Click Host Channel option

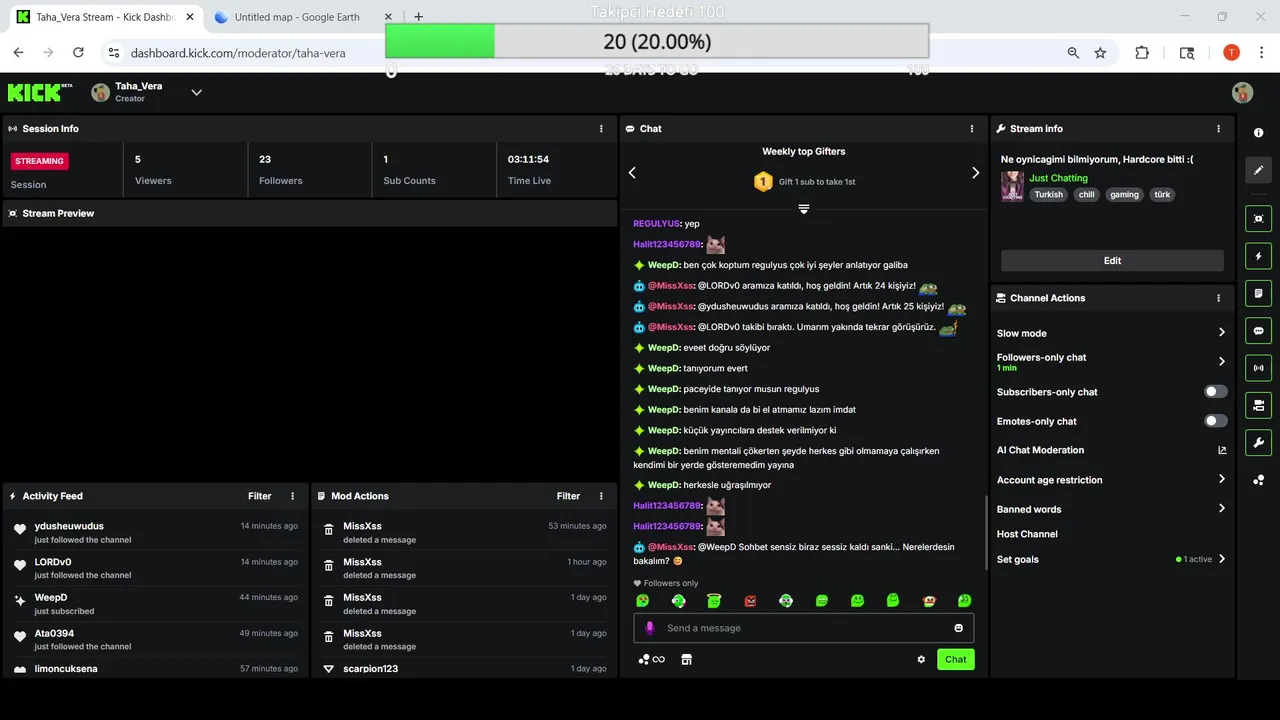coord(1027,534)
